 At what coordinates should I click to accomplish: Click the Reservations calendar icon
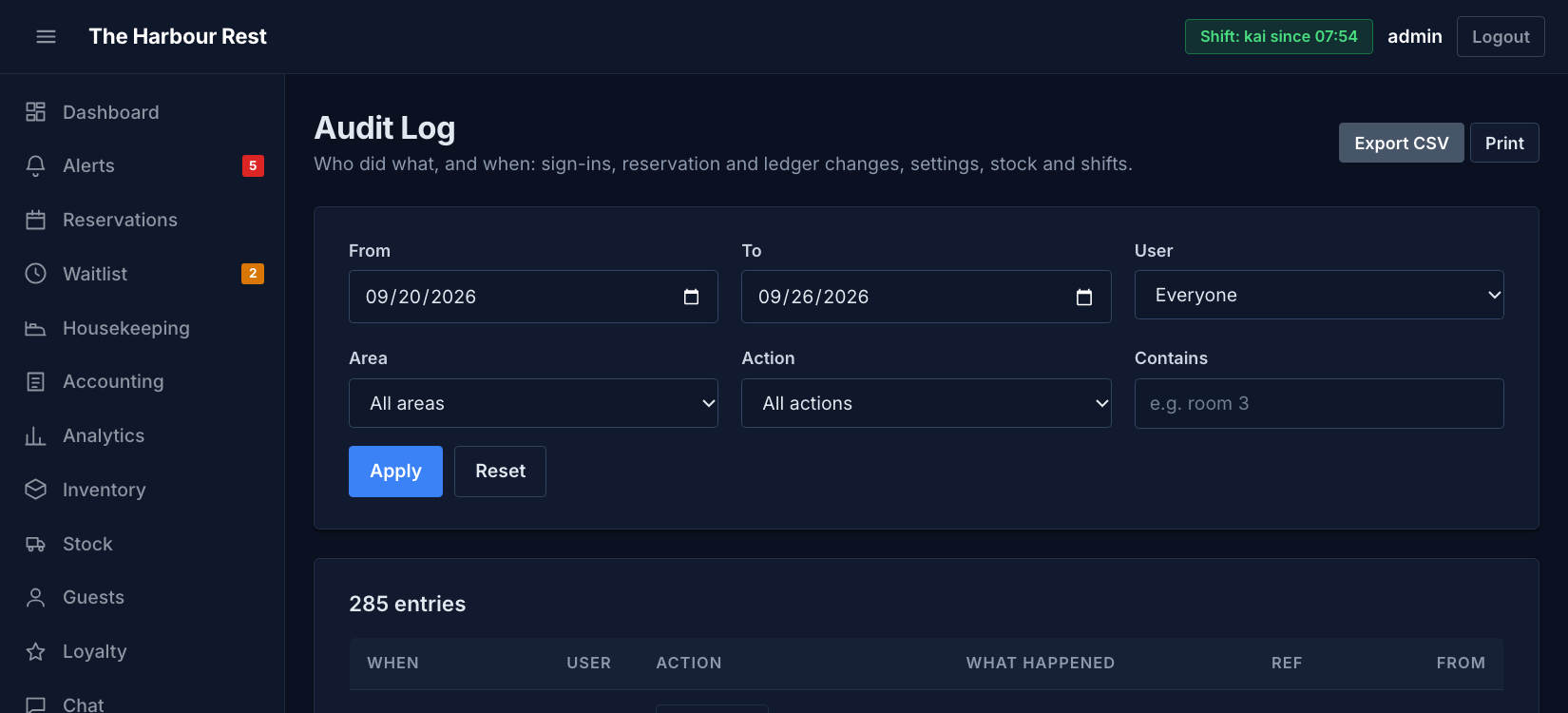[35, 221]
